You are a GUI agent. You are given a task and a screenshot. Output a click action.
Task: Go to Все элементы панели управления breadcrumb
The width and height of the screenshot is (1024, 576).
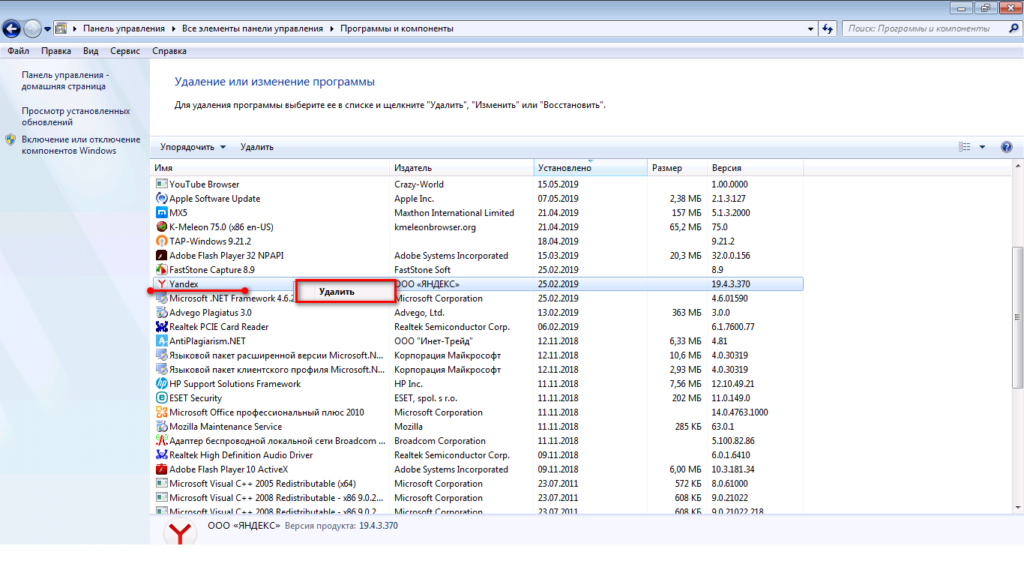pos(252,29)
